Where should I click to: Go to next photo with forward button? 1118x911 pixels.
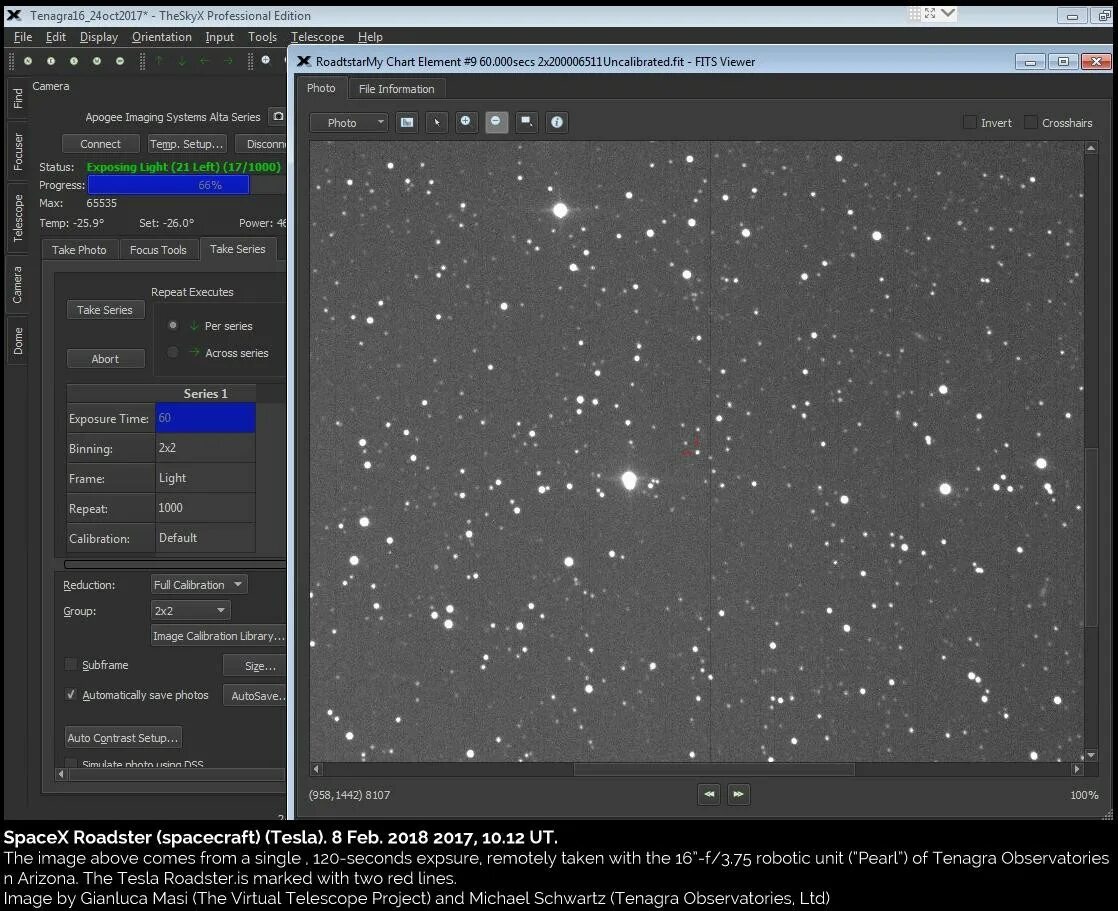coord(739,794)
